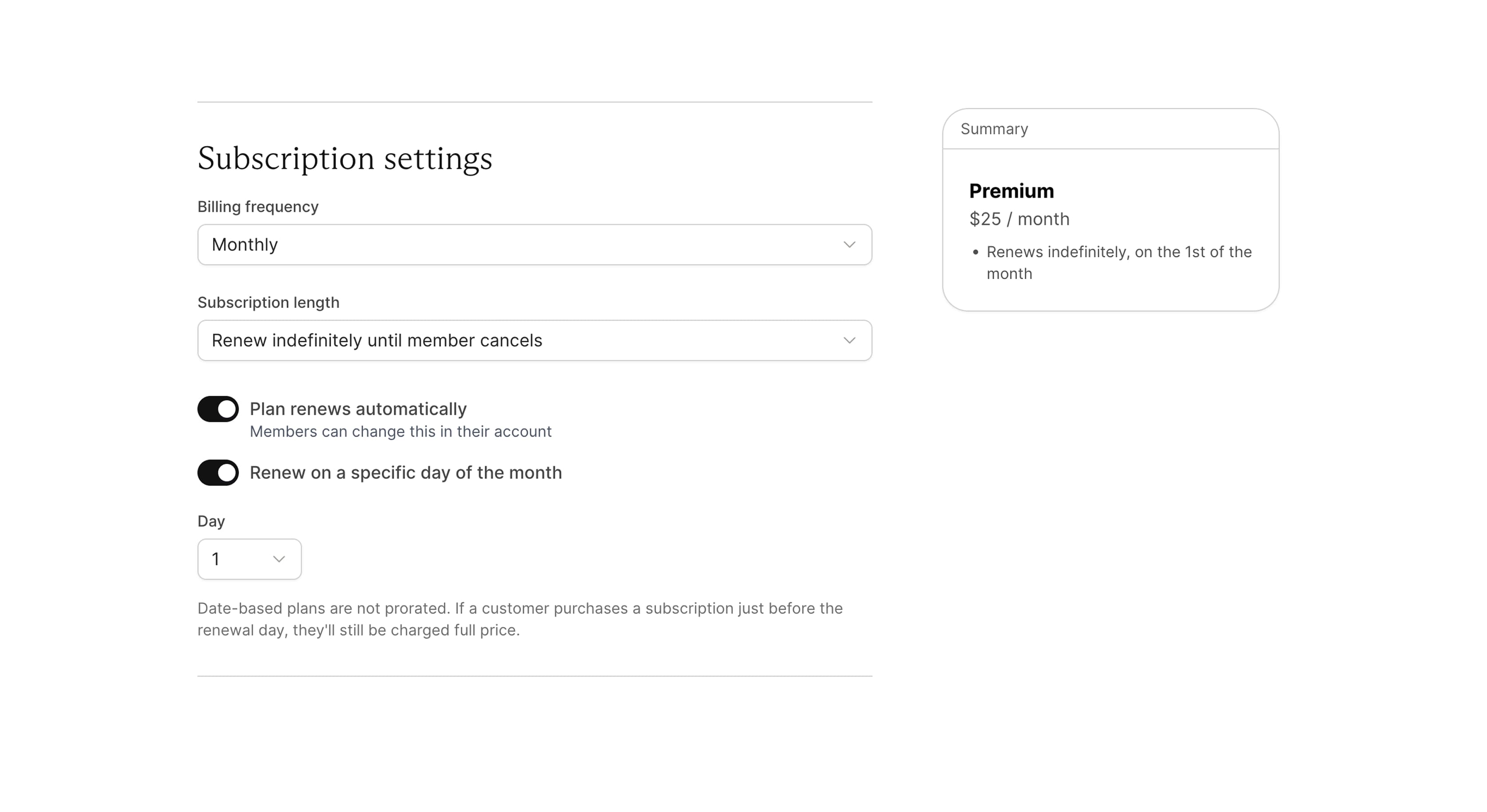This screenshot has height=812, width=1487.
Task: Click the "Subscription settings" heading
Action: pos(344,158)
